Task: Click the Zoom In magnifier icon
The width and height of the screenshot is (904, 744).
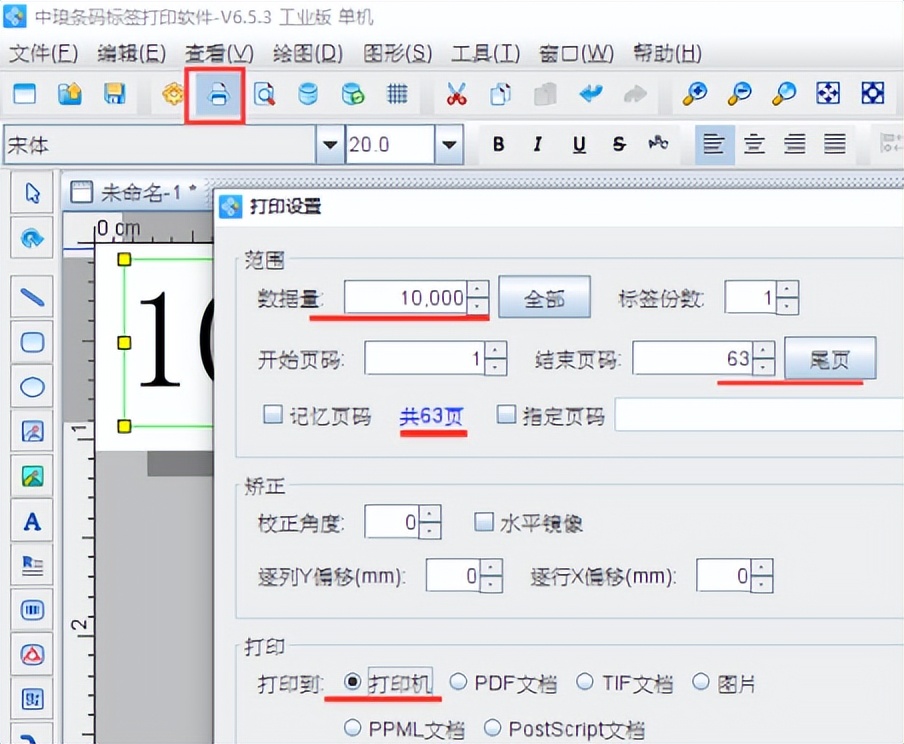Action: pyautogui.click(x=695, y=93)
